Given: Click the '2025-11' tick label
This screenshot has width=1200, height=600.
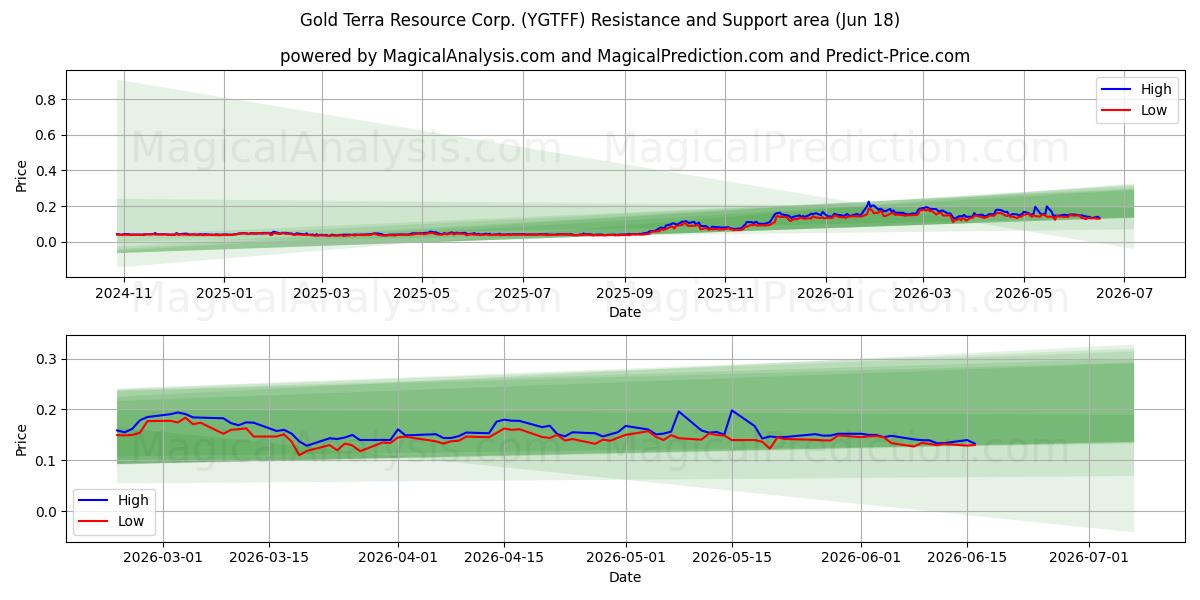Looking at the screenshot, I should (x=725, y=293).
